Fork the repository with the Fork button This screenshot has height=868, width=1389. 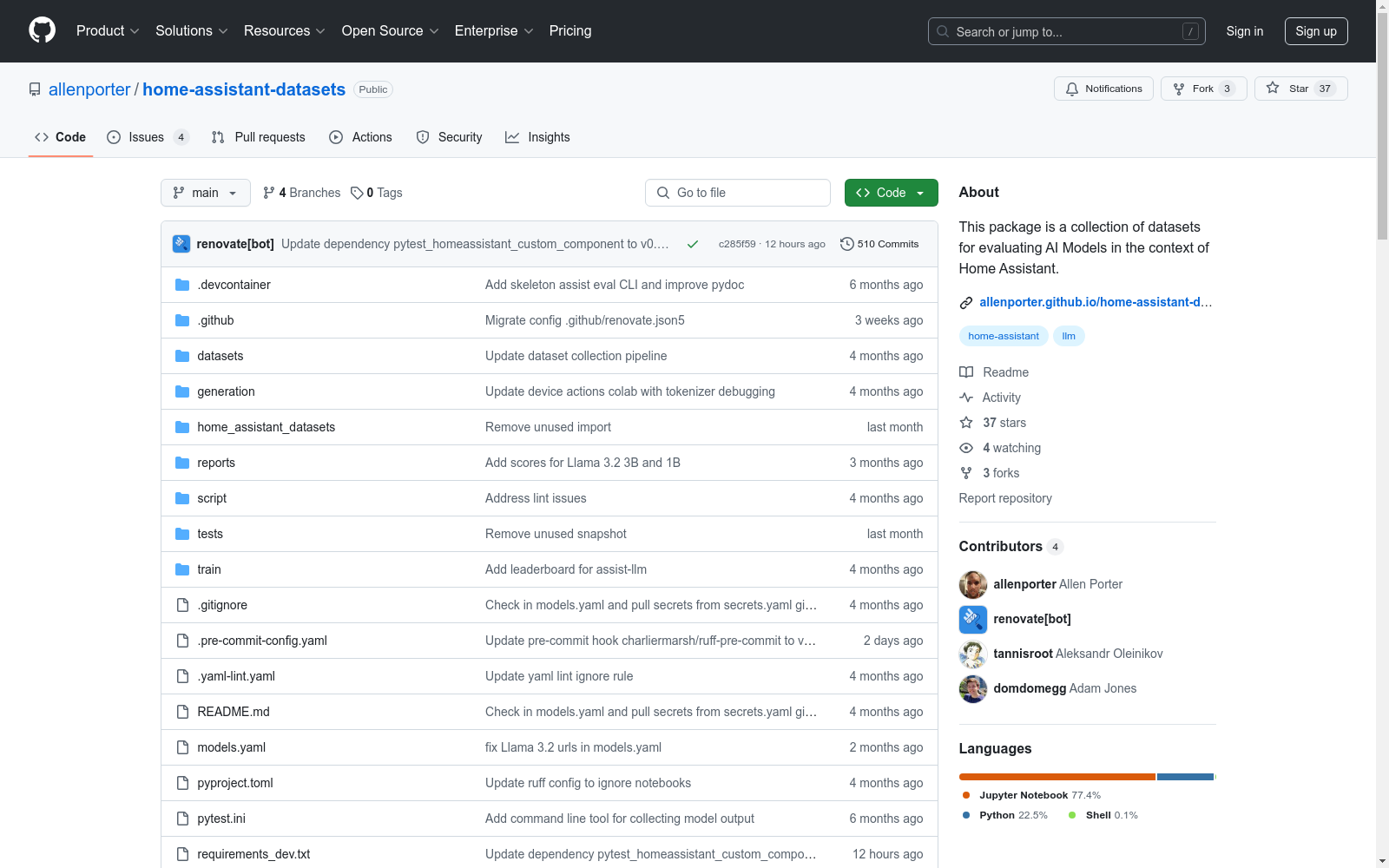(1203, 89)
